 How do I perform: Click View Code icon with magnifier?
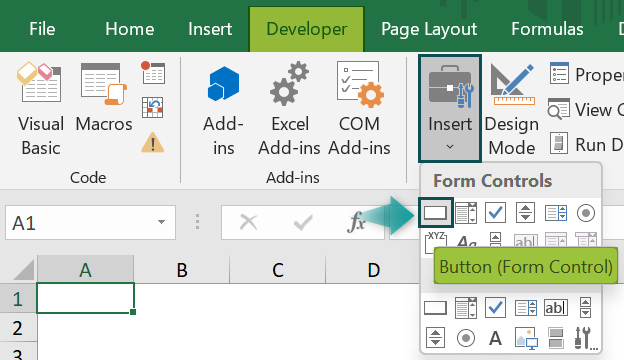(559, 109)
